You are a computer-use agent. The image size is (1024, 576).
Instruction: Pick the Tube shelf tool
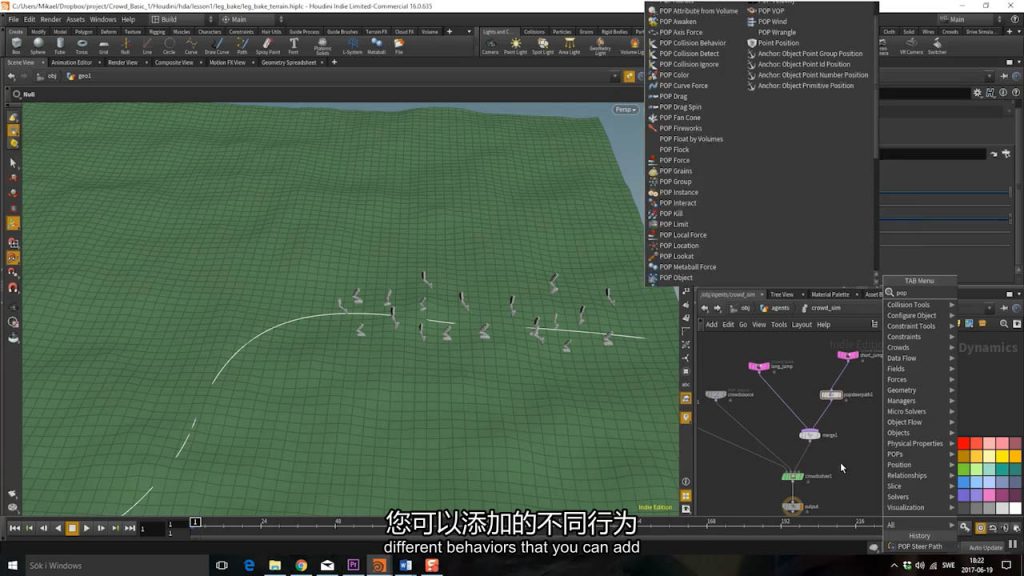pyautogui.click(x=60, y=45)
